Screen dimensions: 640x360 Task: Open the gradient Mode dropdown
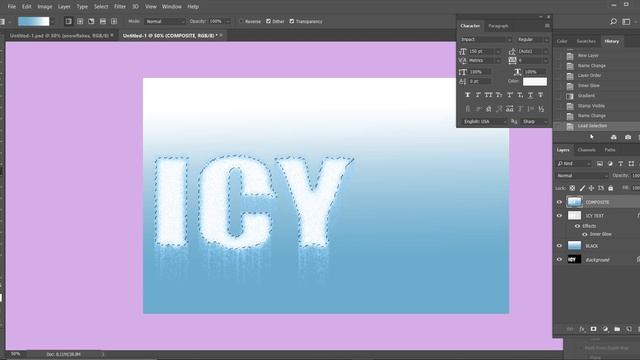pyautogui.click(x=165, y=21)
